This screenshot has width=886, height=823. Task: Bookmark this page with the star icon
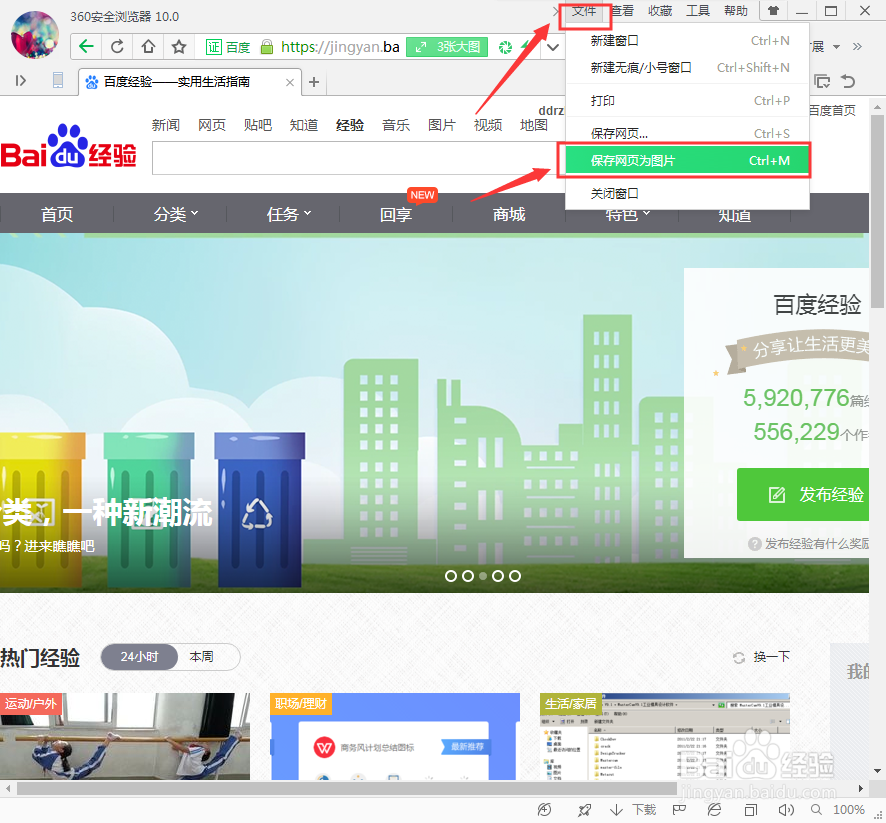177,46
